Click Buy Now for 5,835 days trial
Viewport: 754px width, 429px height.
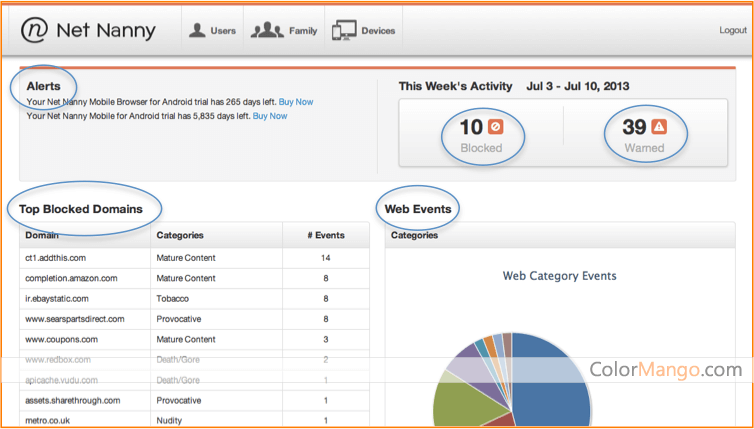click(270, 116)
